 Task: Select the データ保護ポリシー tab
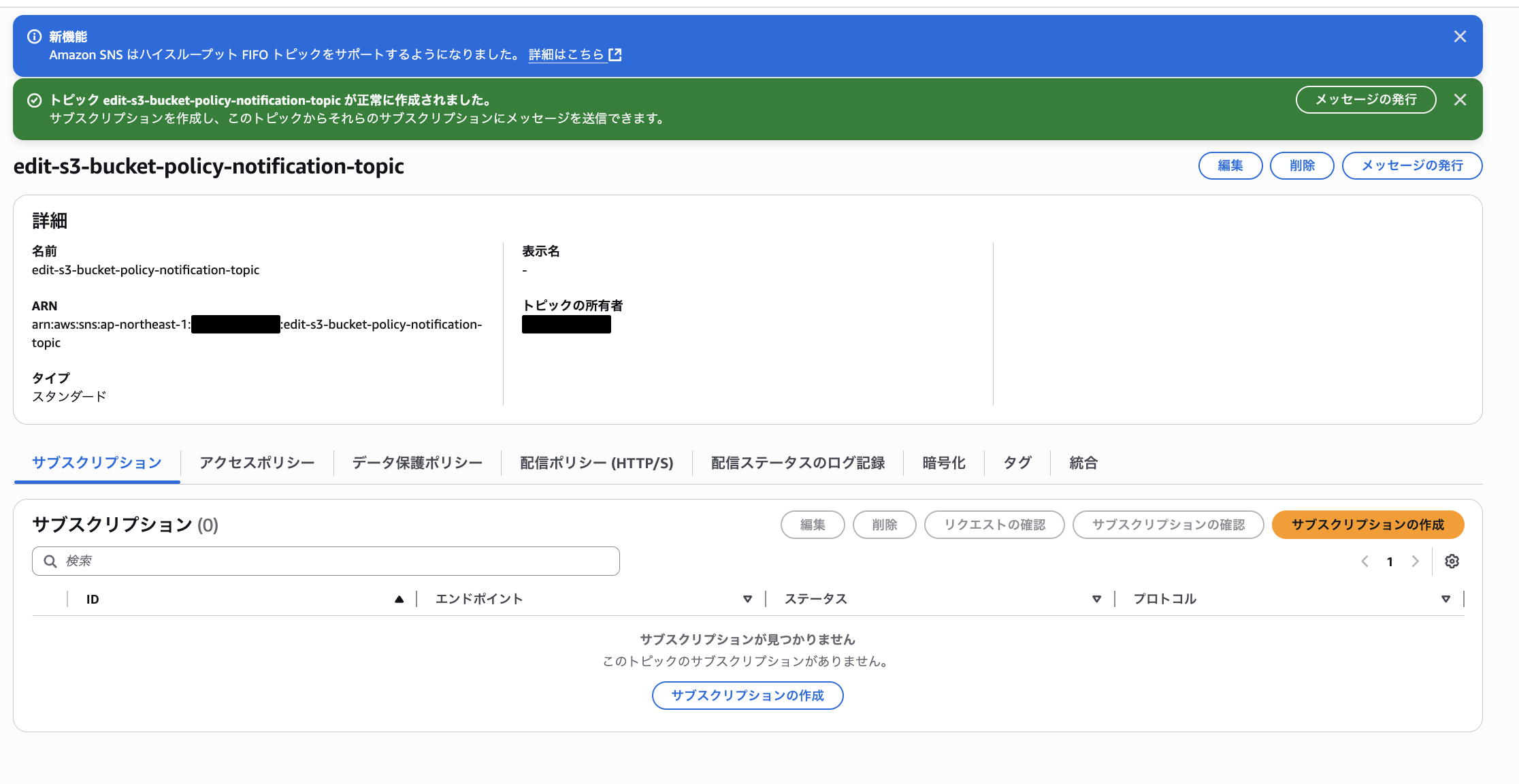pos(417,463)
